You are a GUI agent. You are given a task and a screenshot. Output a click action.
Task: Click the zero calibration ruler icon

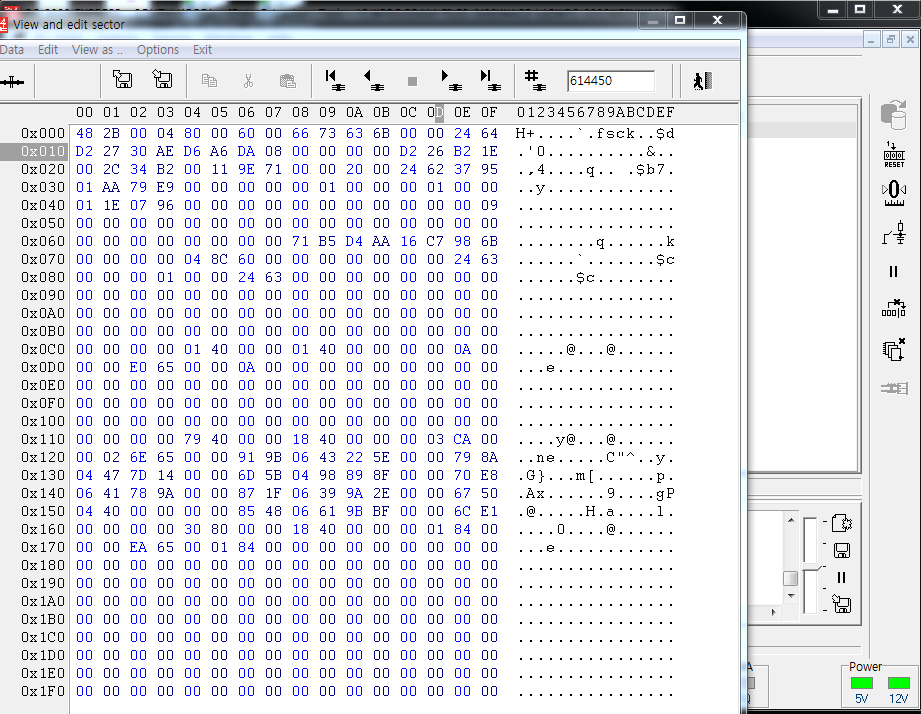click(894, 193)
